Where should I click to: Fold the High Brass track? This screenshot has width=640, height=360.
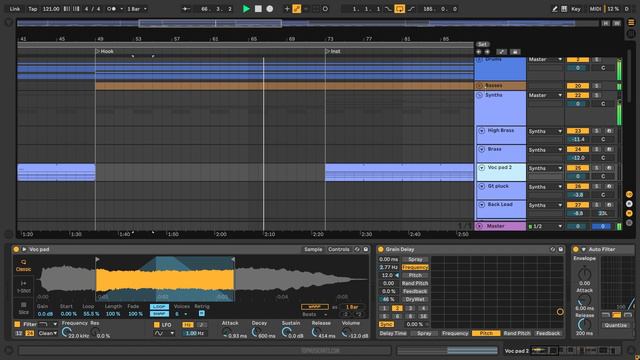[482, 131]
